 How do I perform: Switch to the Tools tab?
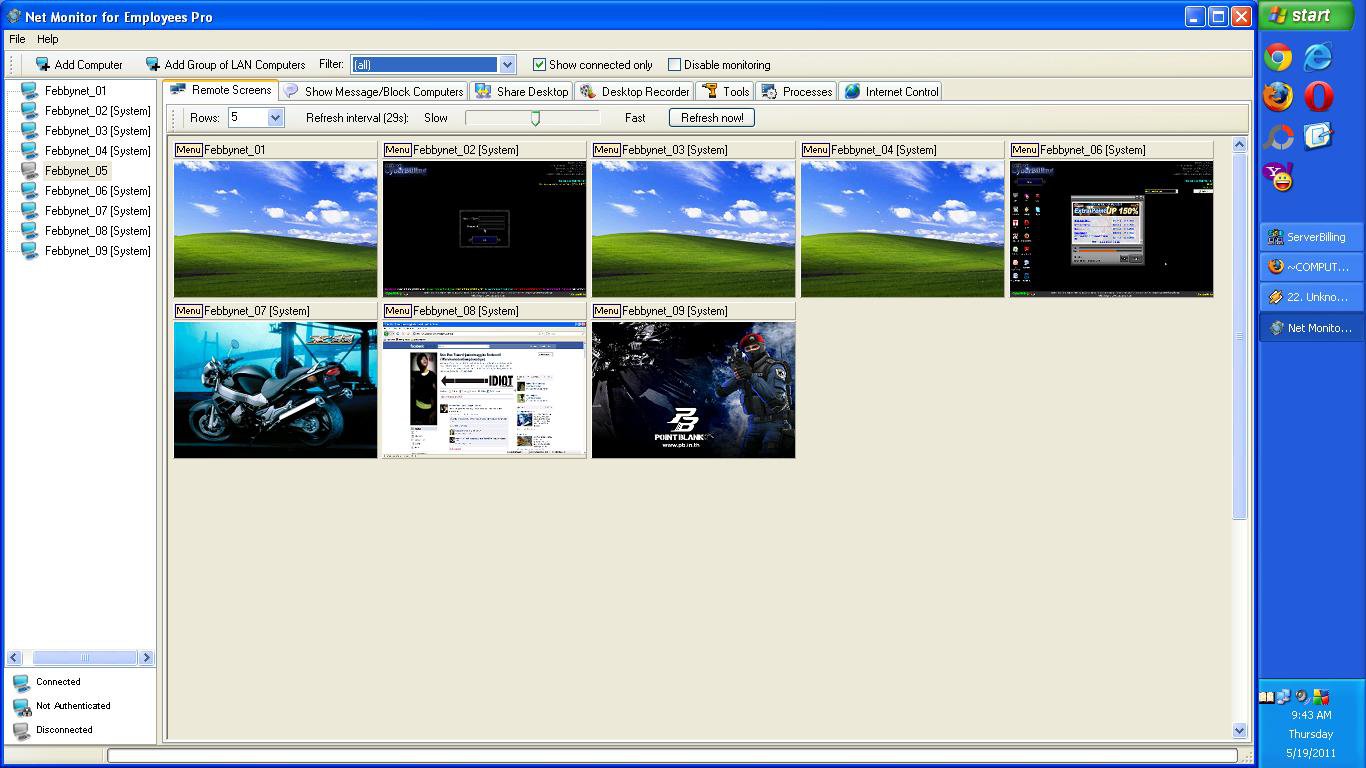[726, 91]
